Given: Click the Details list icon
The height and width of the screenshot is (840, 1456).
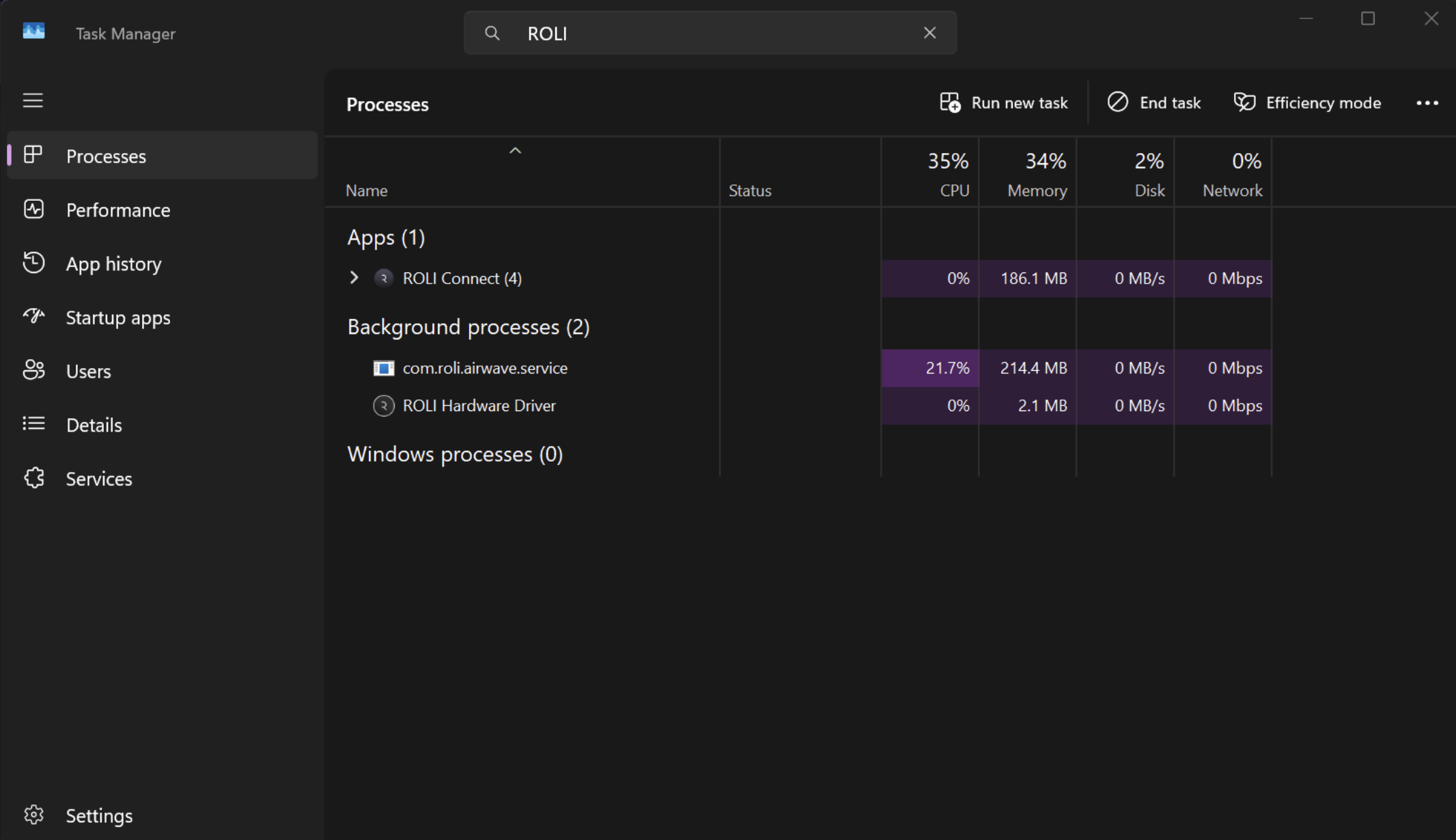Looking at the screenshot, I should pyautogui.click(x=33, y=424).
